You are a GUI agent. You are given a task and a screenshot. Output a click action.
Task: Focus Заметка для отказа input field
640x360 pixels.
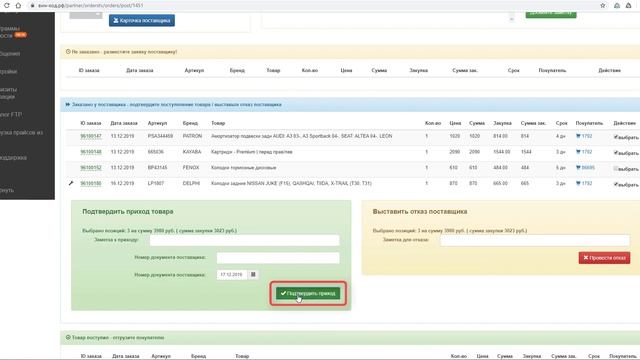click(535, 240)
